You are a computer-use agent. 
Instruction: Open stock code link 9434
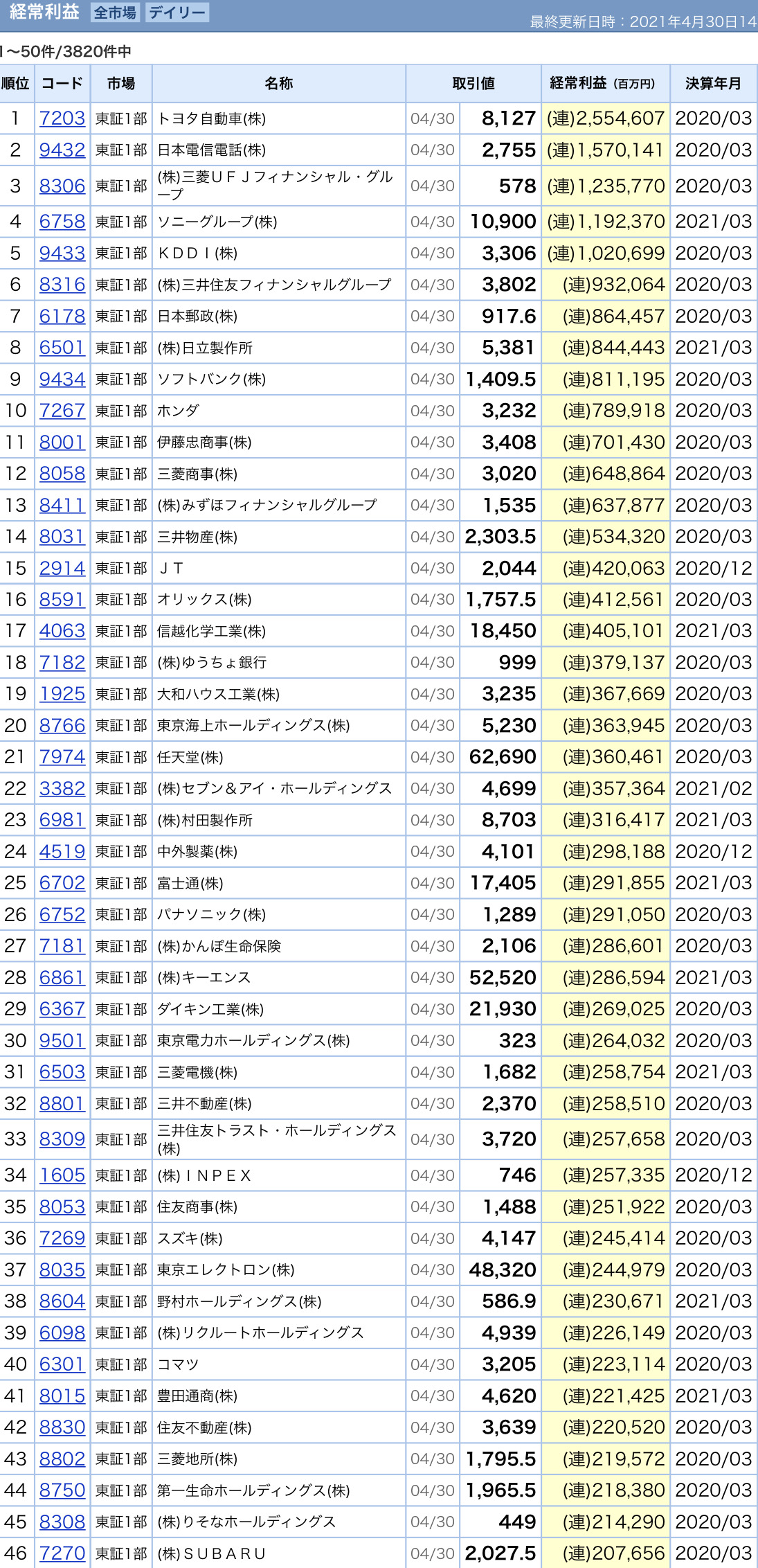[x=62, y=379]
